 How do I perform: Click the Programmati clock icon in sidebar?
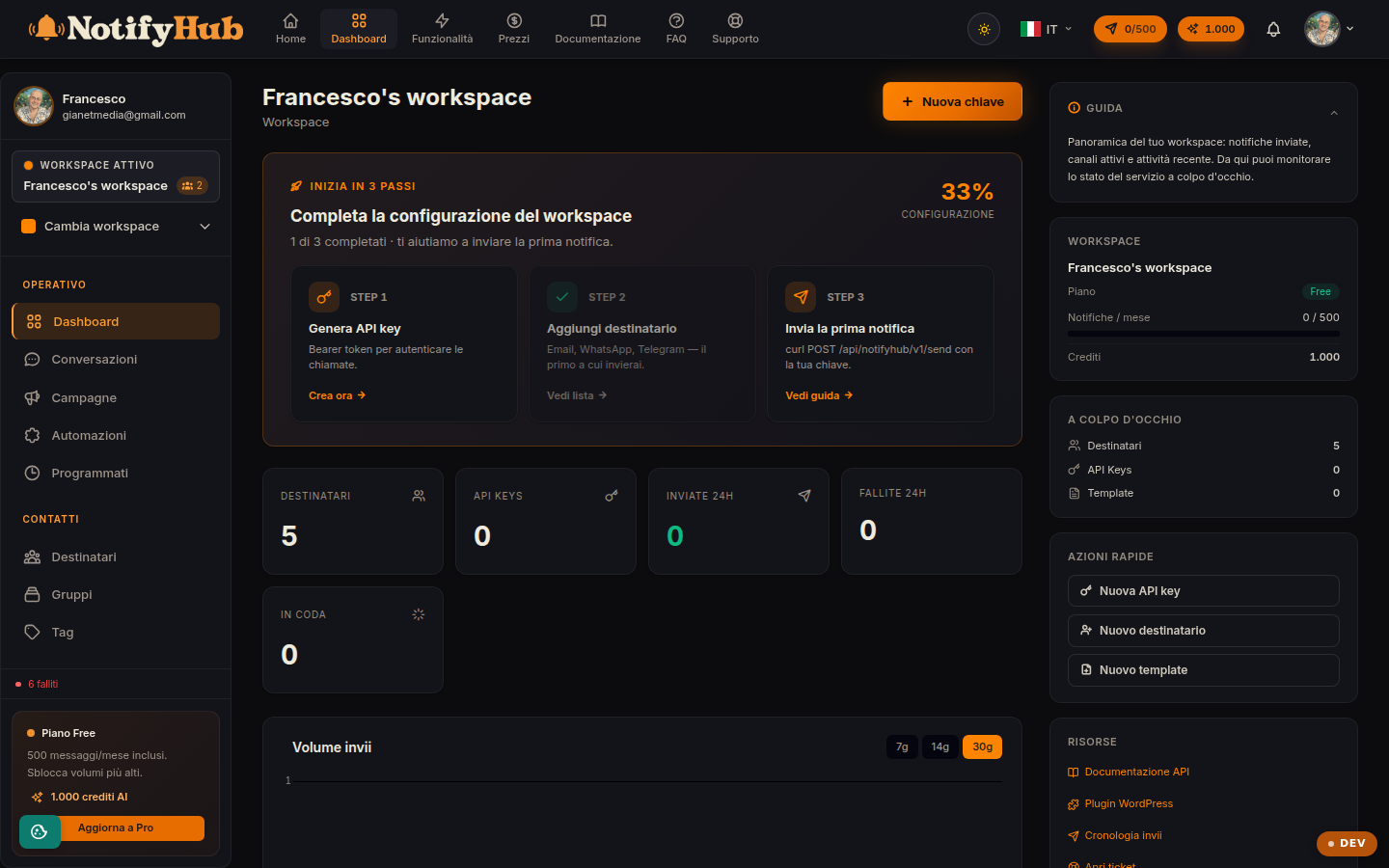[32, 473]
